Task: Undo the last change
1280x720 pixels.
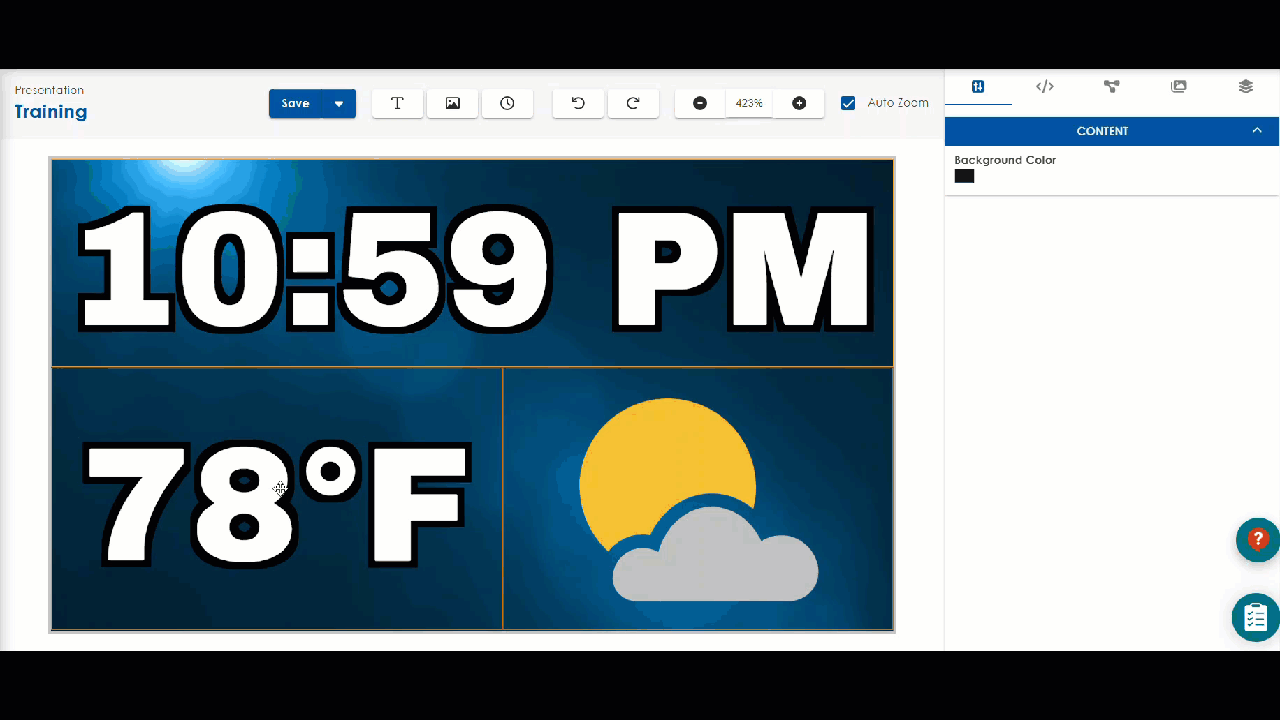Action: (578, 103)
